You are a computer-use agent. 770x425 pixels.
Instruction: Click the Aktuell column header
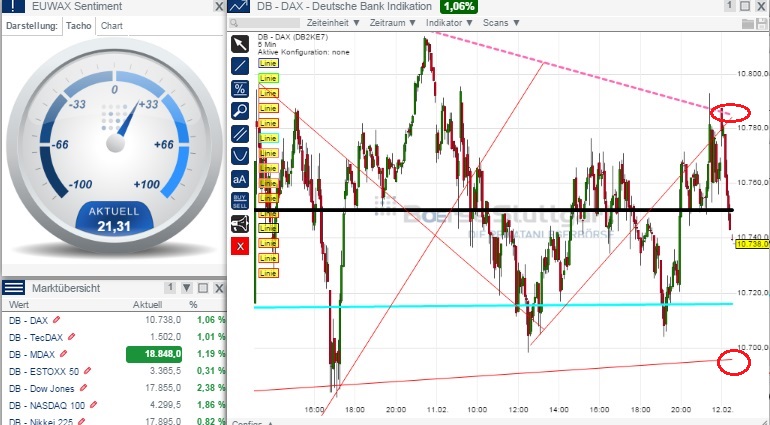point(147,305)
